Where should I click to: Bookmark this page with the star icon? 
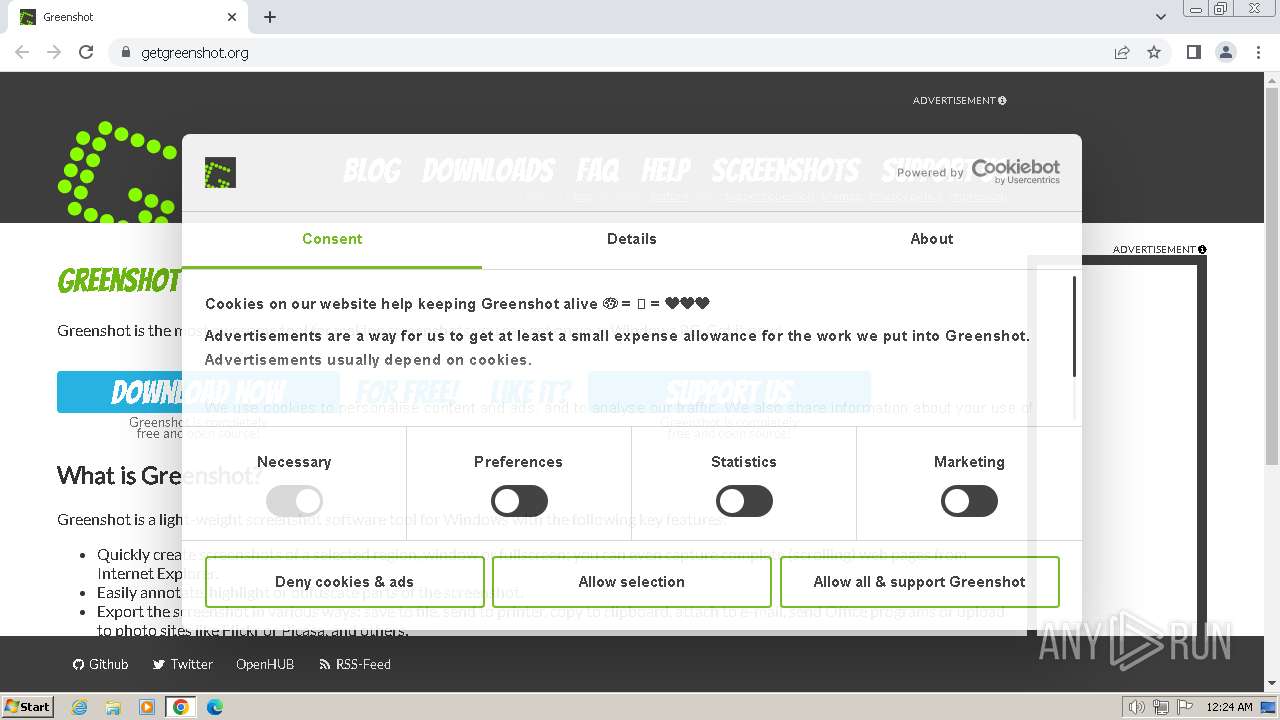pyautogui.click(x=1154, y=52)
